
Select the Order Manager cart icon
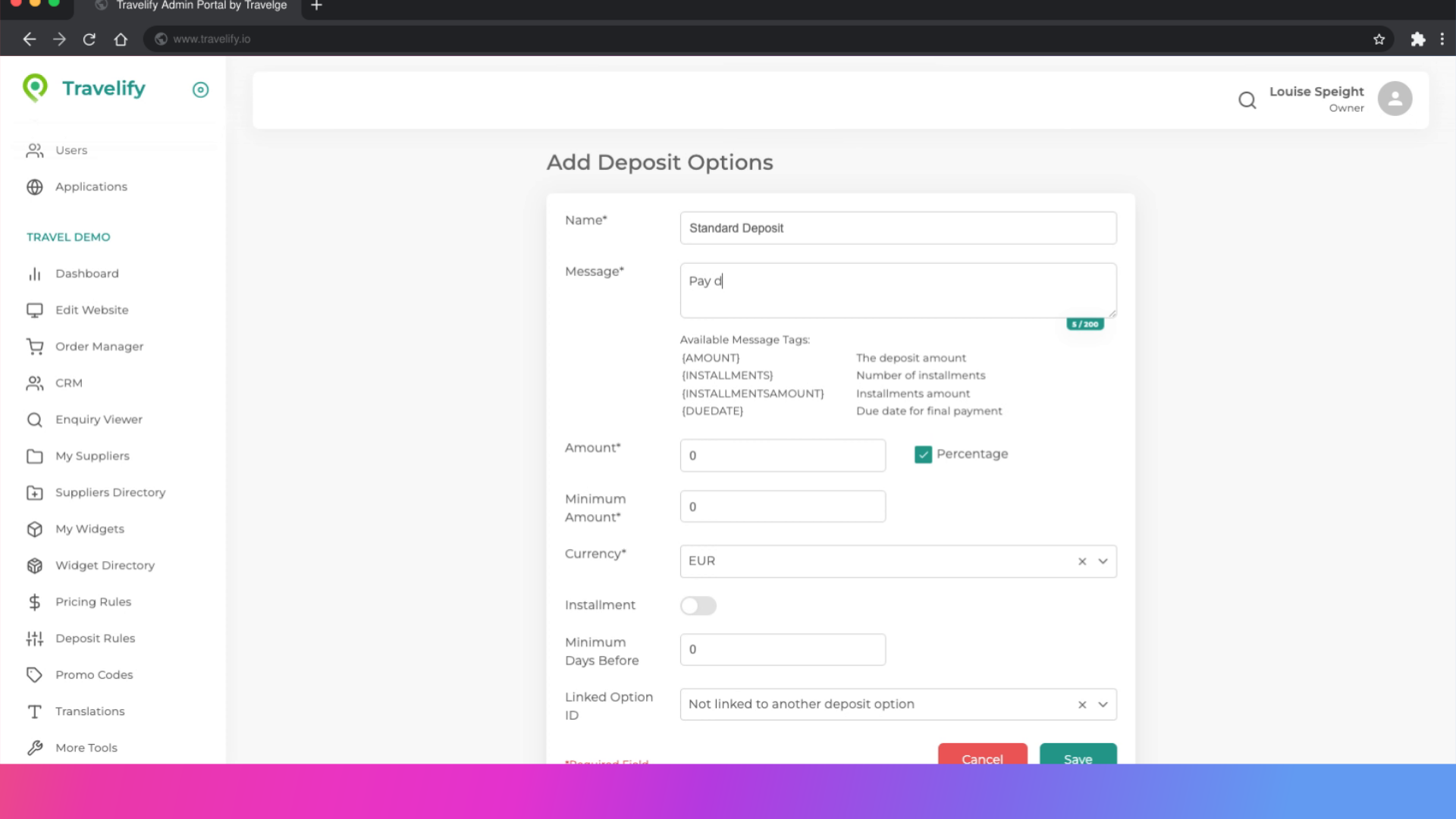click(x=34, y=347)
